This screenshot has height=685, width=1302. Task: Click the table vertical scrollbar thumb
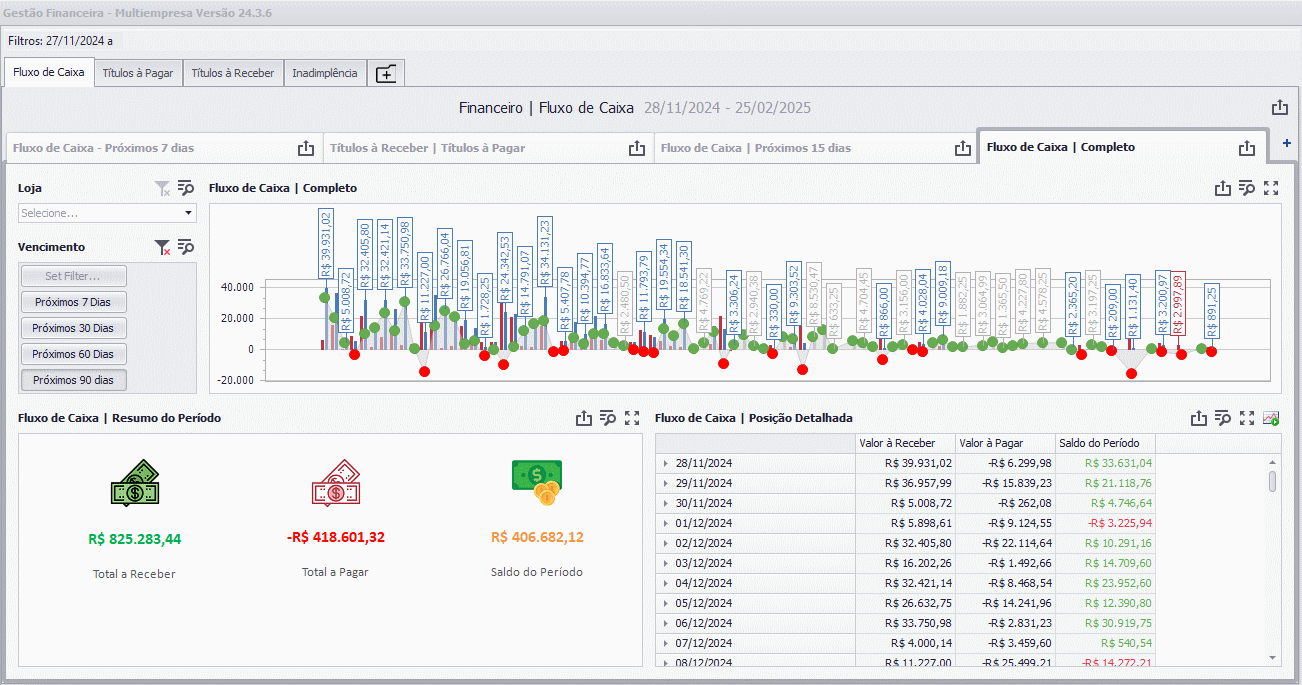point(1273,482)
